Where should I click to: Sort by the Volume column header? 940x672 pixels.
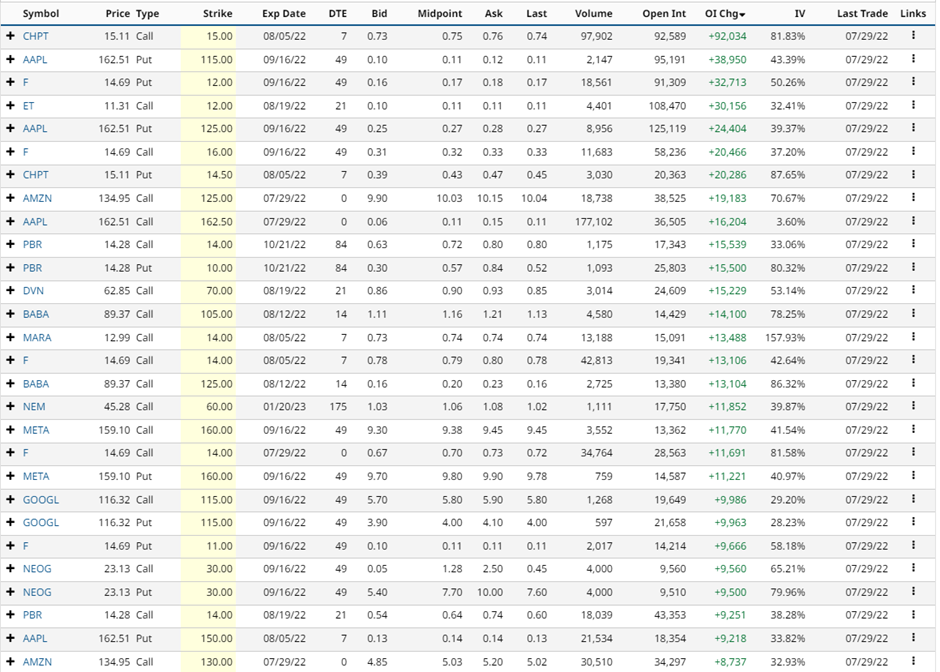point(593,13)
